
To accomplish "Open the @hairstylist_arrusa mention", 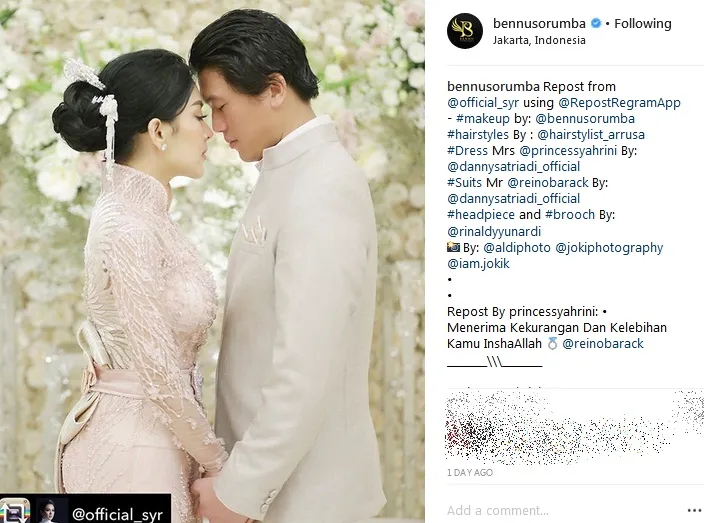I will tap(591, 135).
